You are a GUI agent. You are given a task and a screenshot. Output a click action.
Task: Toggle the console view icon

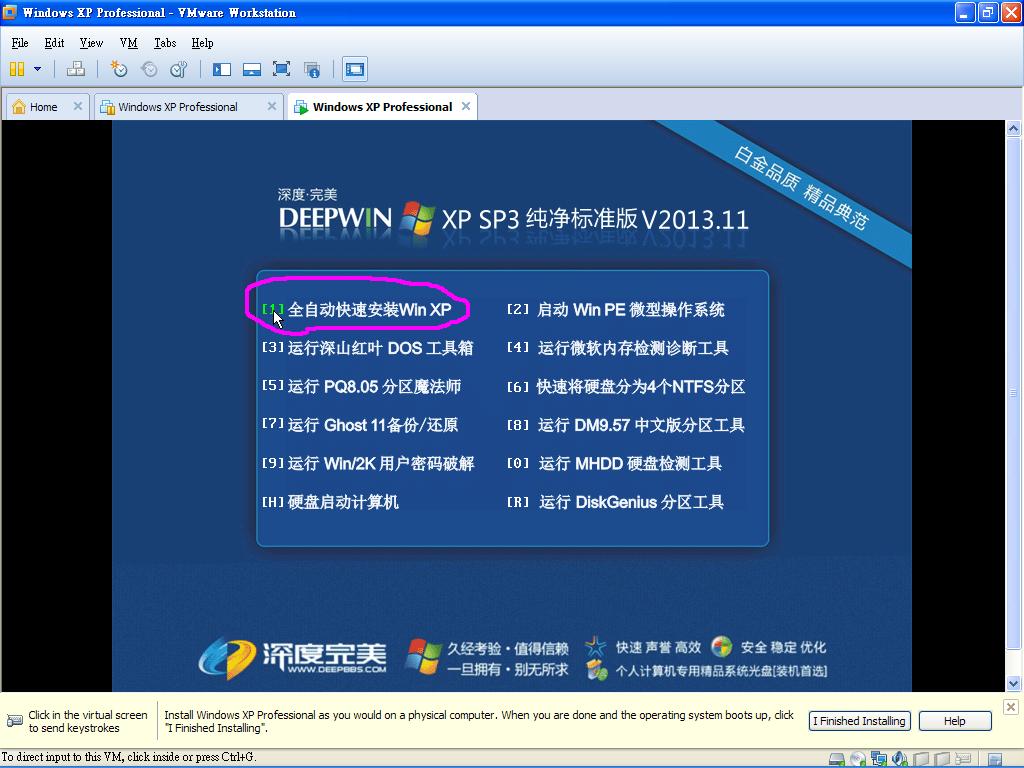355,69
